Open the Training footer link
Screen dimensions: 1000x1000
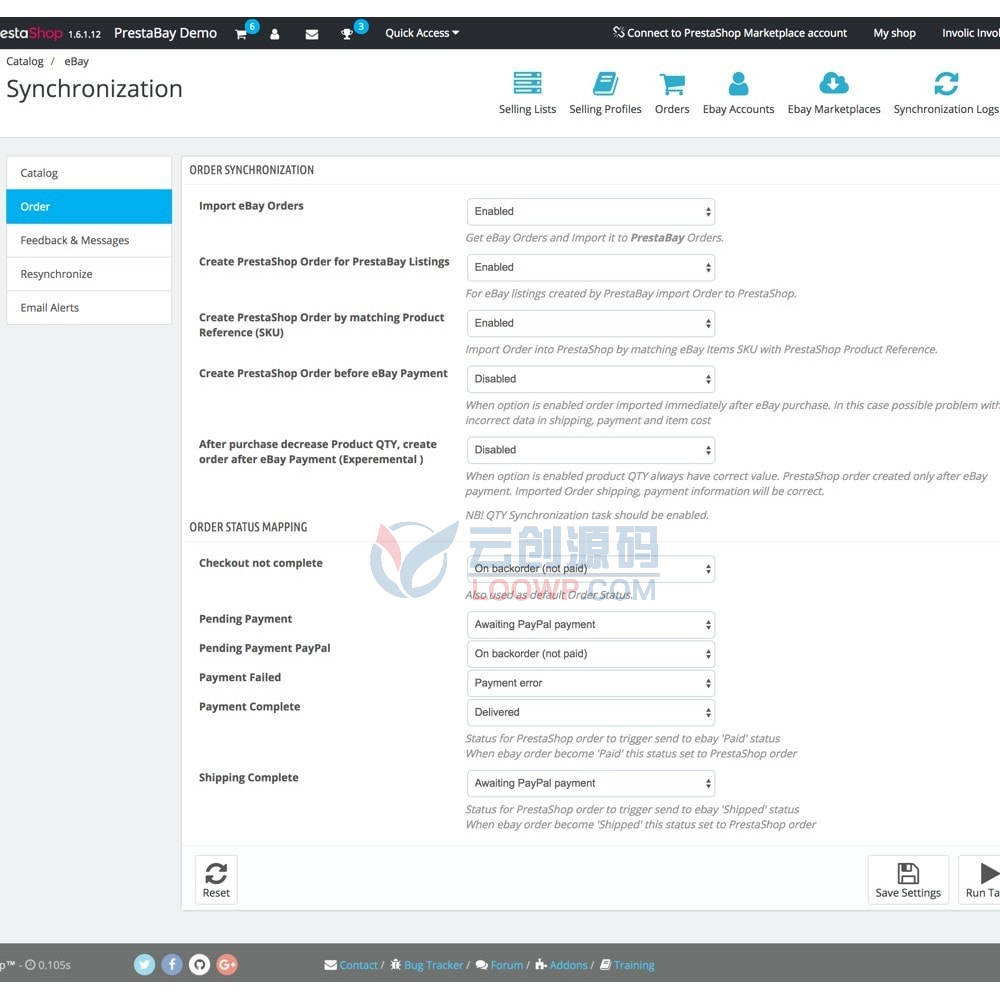click(627, 965)
